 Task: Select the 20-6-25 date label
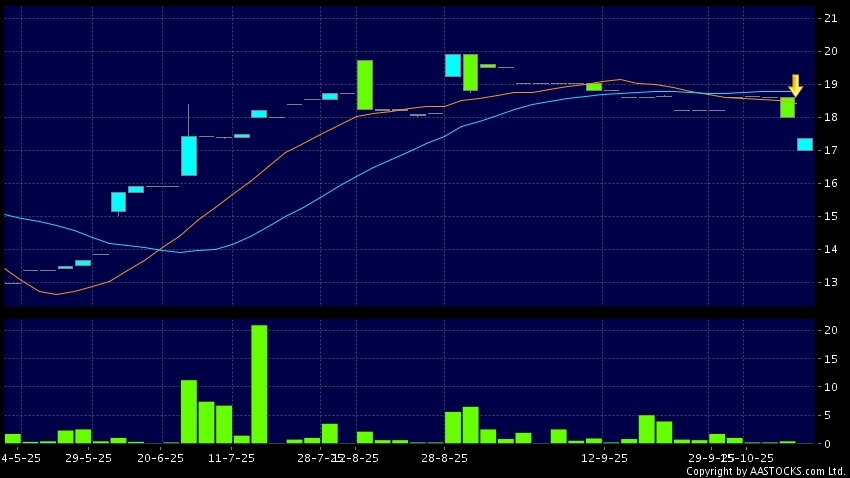click(x=160, y=457)
